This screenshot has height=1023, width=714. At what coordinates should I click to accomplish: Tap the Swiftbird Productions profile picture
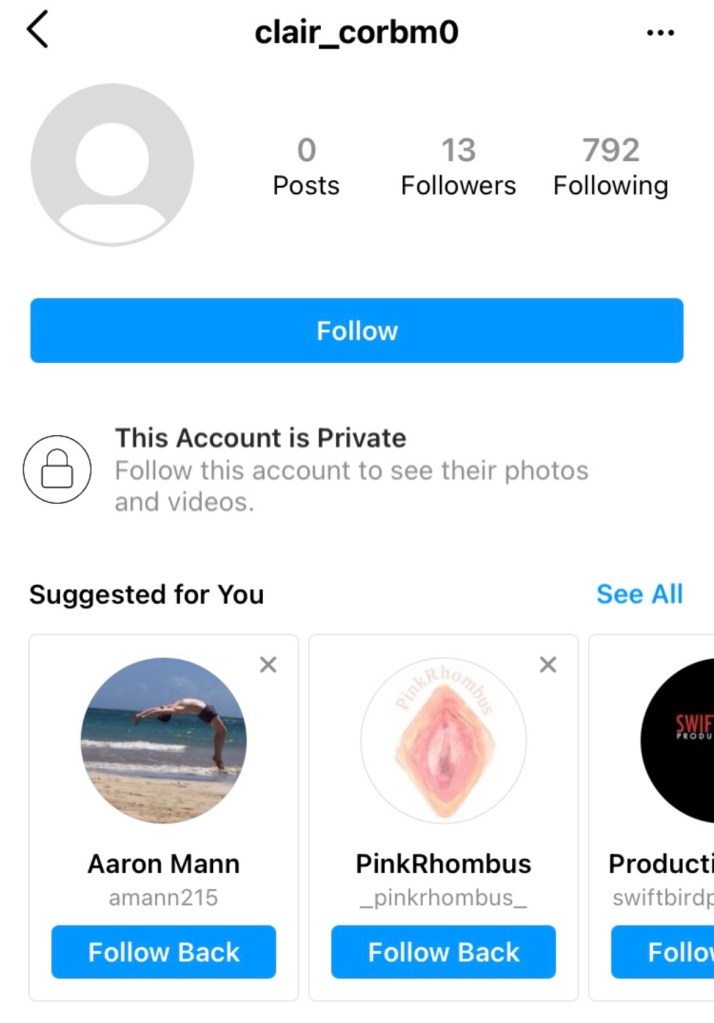click(x=680, y=740)
